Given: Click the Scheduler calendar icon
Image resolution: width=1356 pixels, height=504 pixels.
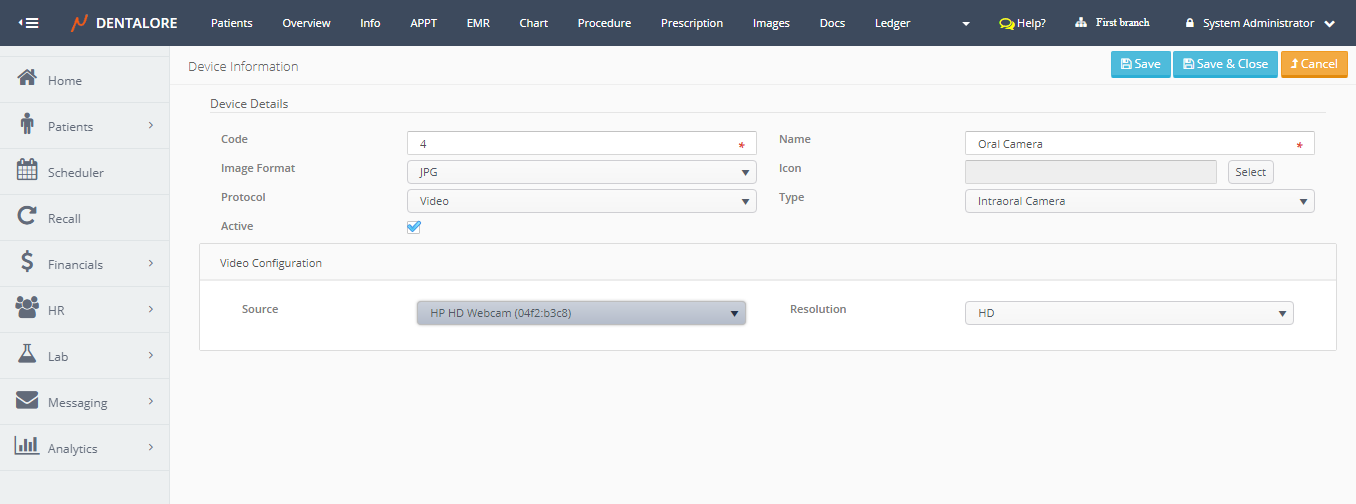Looking at the screenshot, I should (x=28, y=171).
